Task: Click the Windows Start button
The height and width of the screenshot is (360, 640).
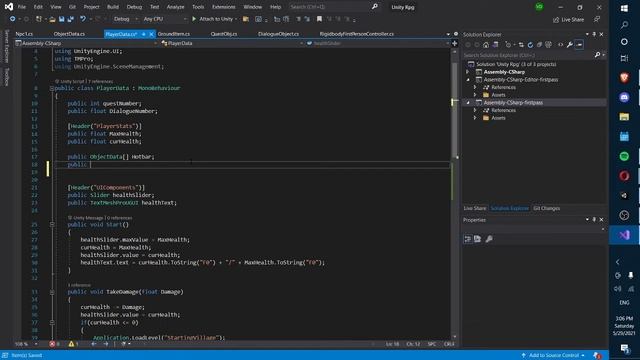Action: pyautogui.click(x=624, y=8)
